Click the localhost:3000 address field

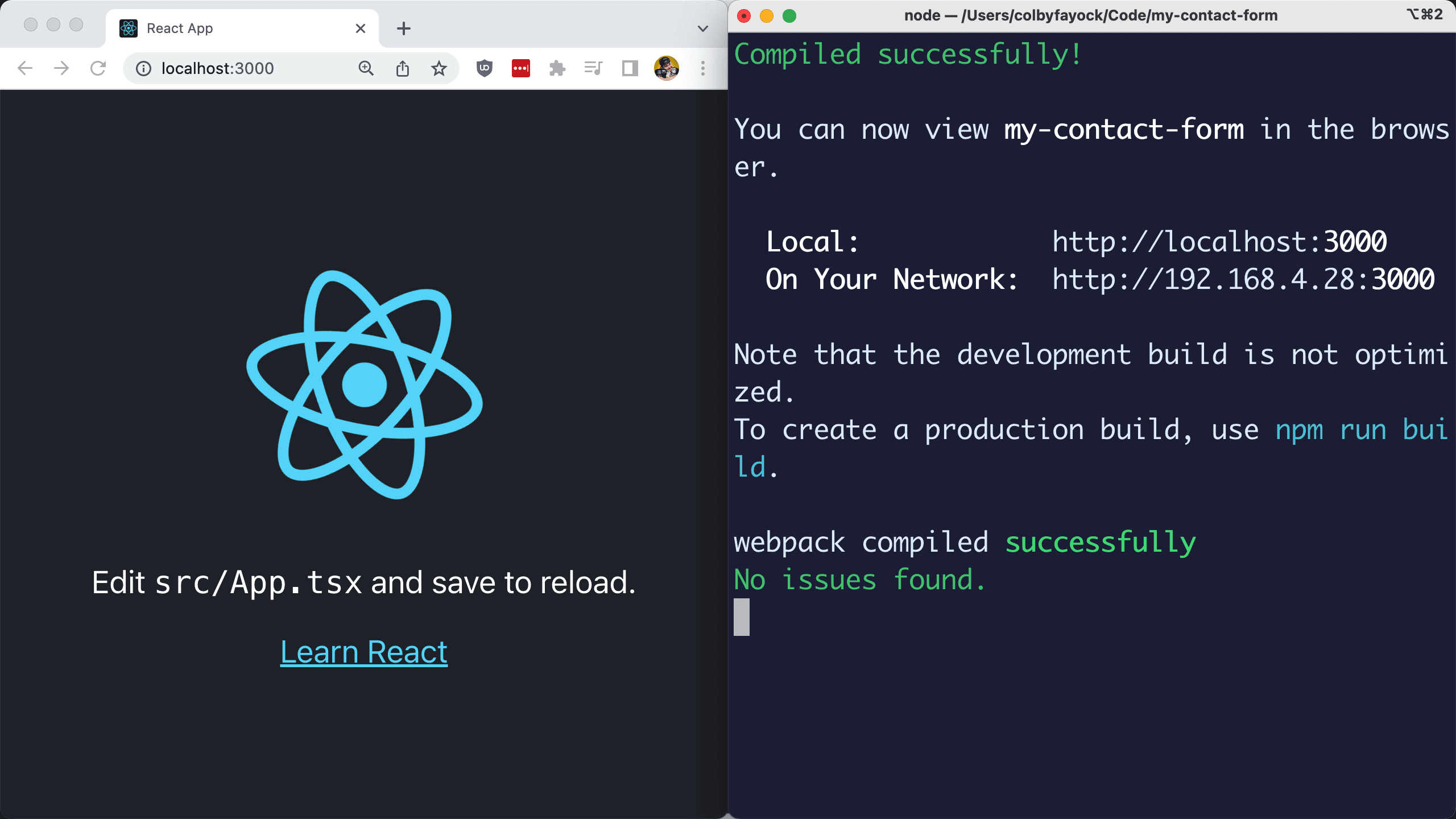tap(239, 68)
